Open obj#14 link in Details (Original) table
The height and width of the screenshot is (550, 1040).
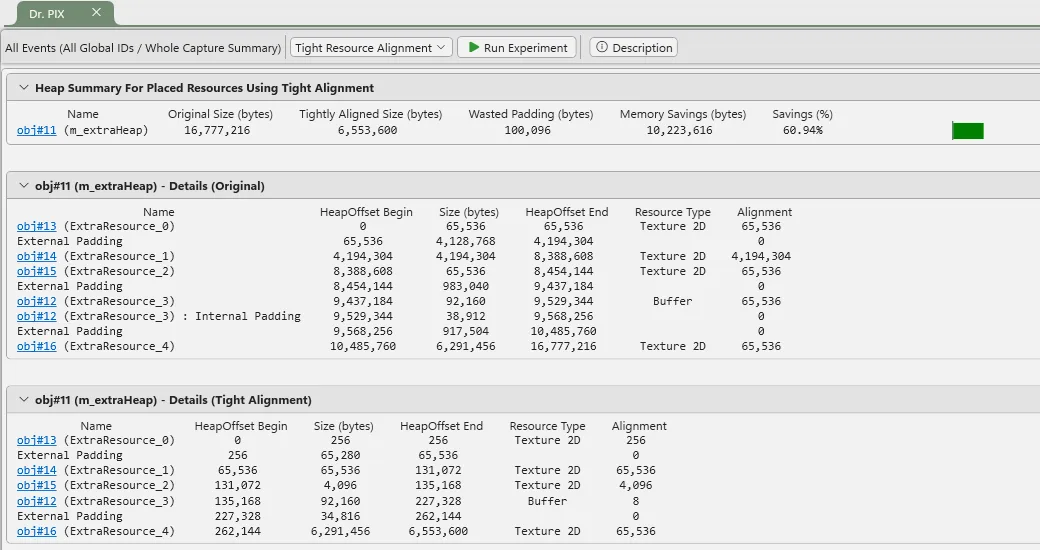tap(37, 256)
